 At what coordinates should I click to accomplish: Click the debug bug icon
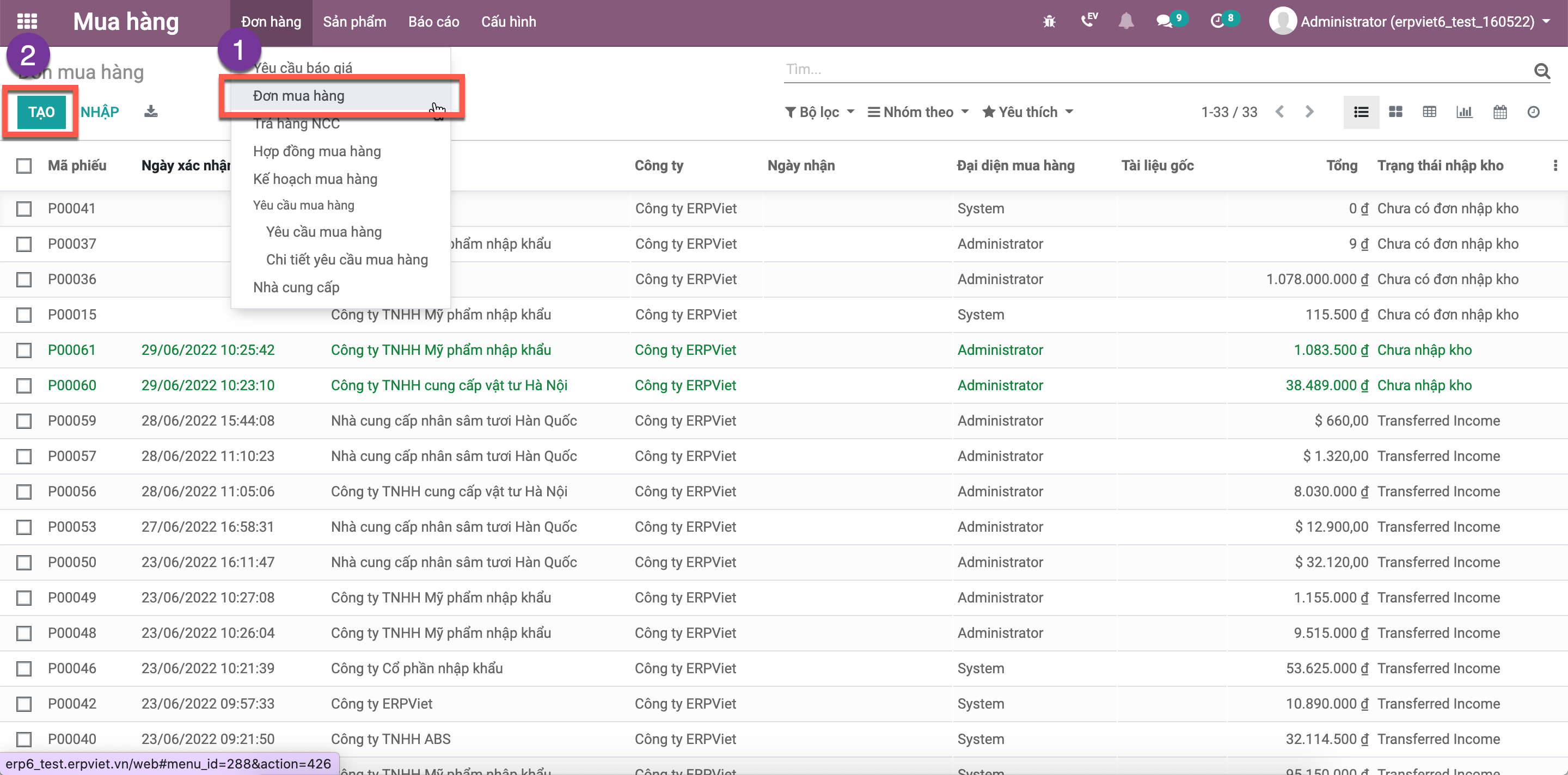pos(1049,22)
